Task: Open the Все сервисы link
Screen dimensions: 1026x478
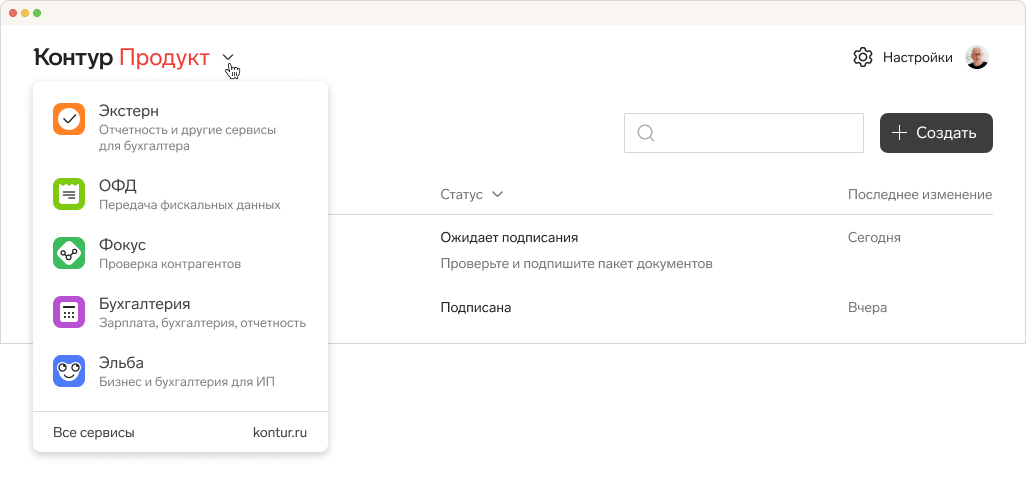Action: [x=94, y=432]
